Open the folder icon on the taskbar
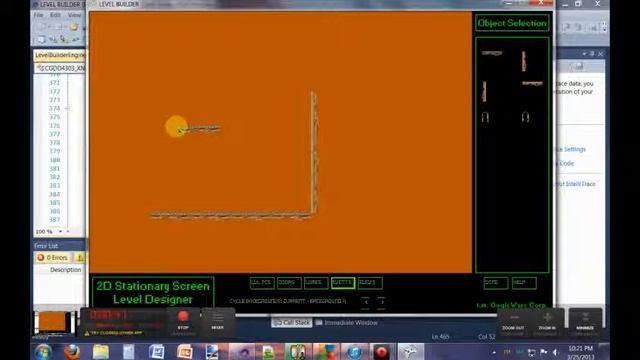 coord(100,352)
